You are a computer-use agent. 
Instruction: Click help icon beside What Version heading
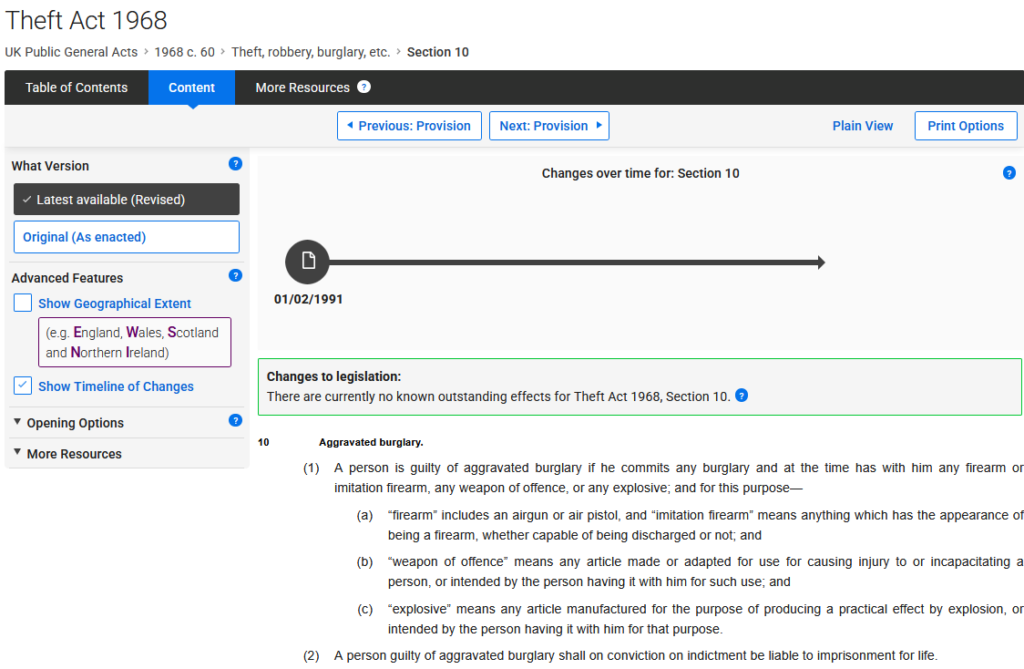[x=235, y=164]
